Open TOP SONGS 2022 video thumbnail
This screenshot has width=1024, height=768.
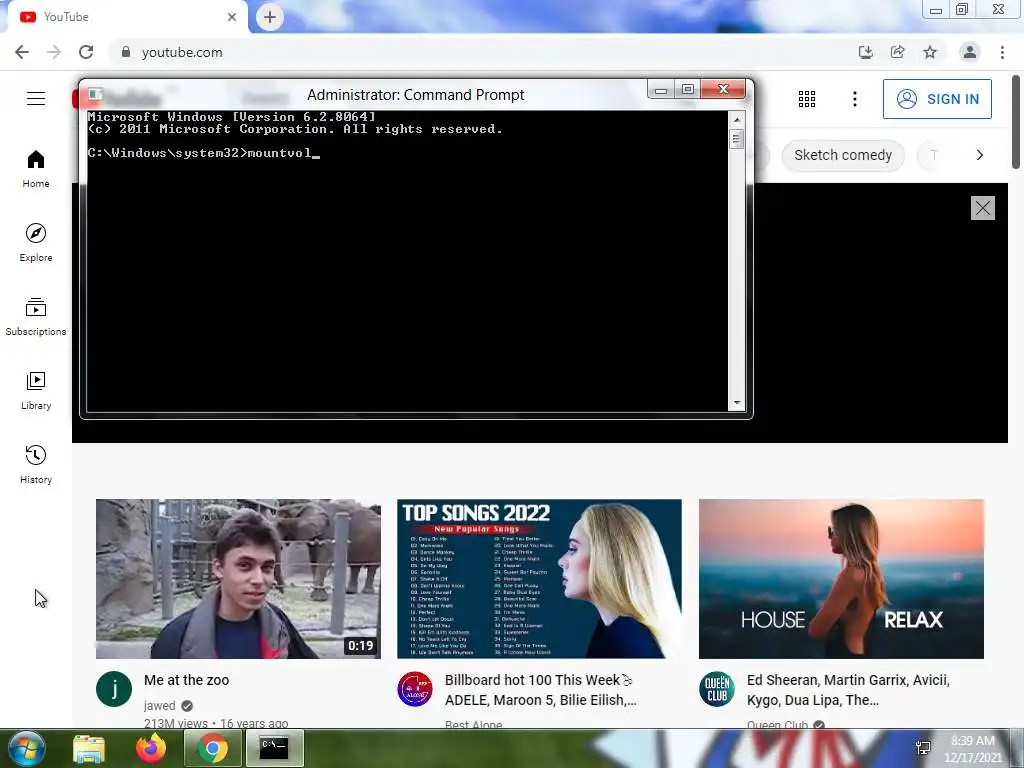pos(539,579)
